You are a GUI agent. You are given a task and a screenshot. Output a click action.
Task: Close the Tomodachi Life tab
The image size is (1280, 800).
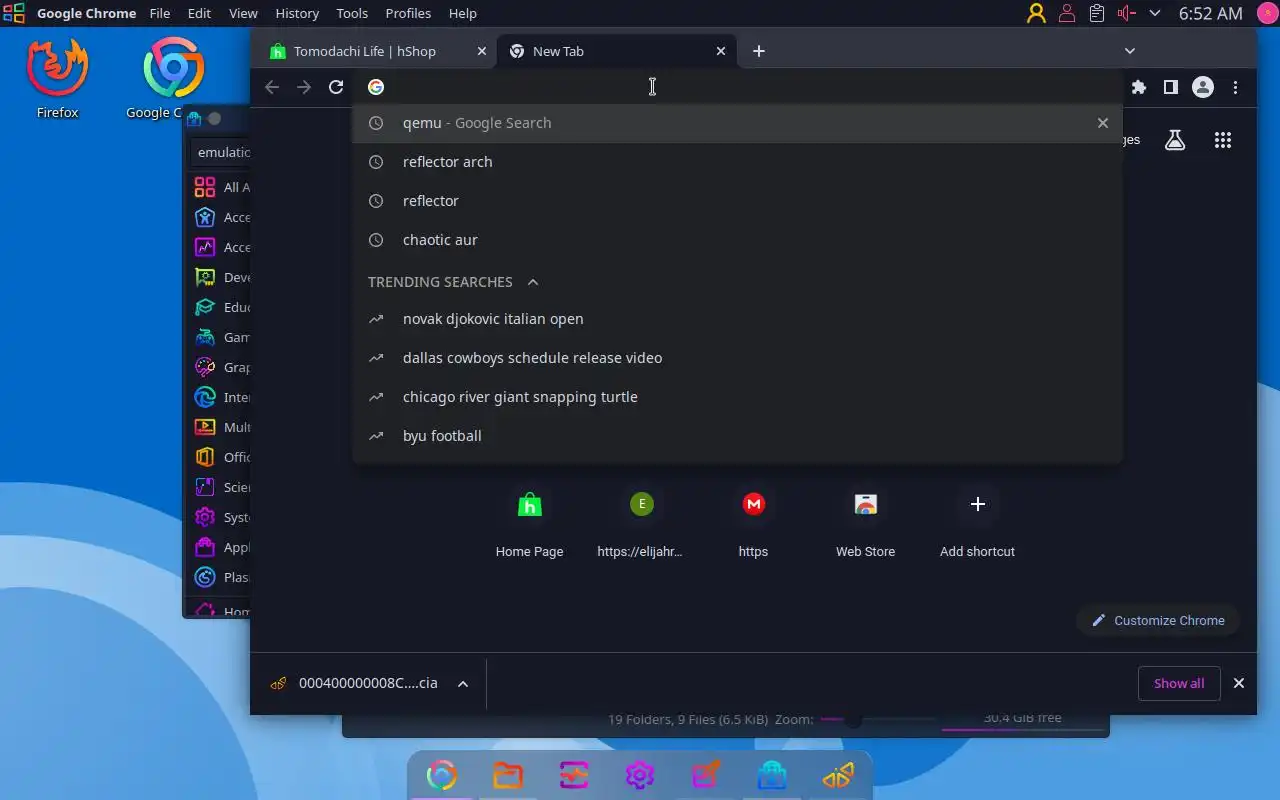482,51
